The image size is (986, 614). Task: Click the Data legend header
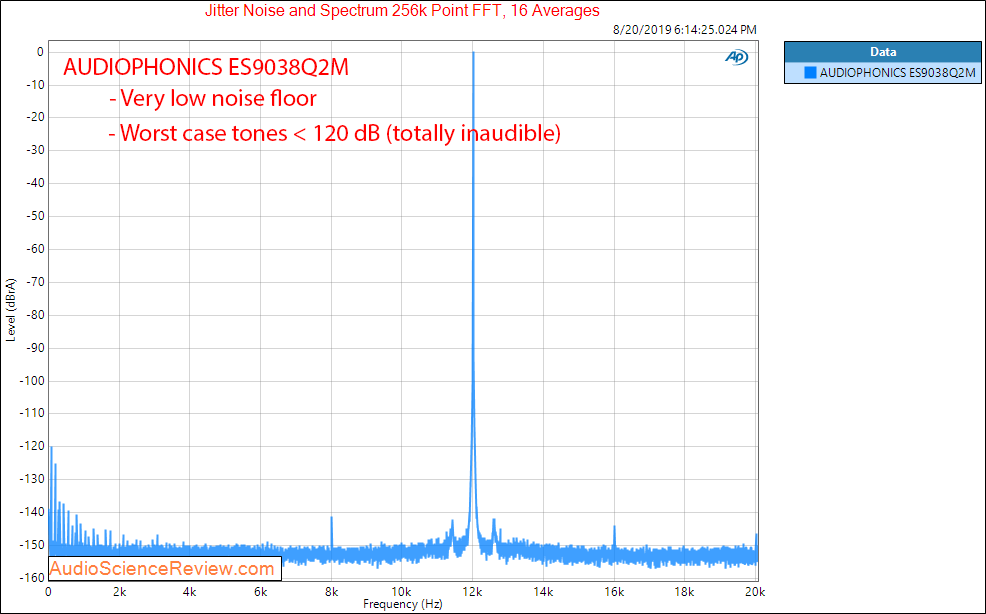(x=883, y=52)
